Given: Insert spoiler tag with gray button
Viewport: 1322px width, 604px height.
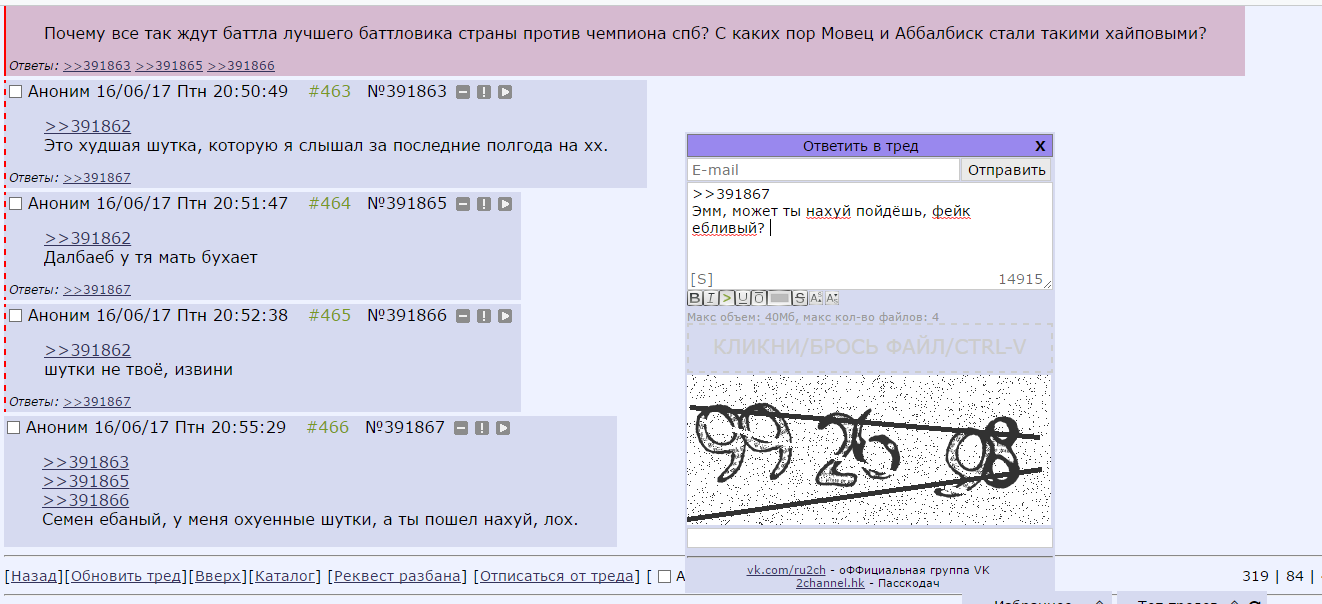Looking at the screenshot, I should click(x=779, y=298).
